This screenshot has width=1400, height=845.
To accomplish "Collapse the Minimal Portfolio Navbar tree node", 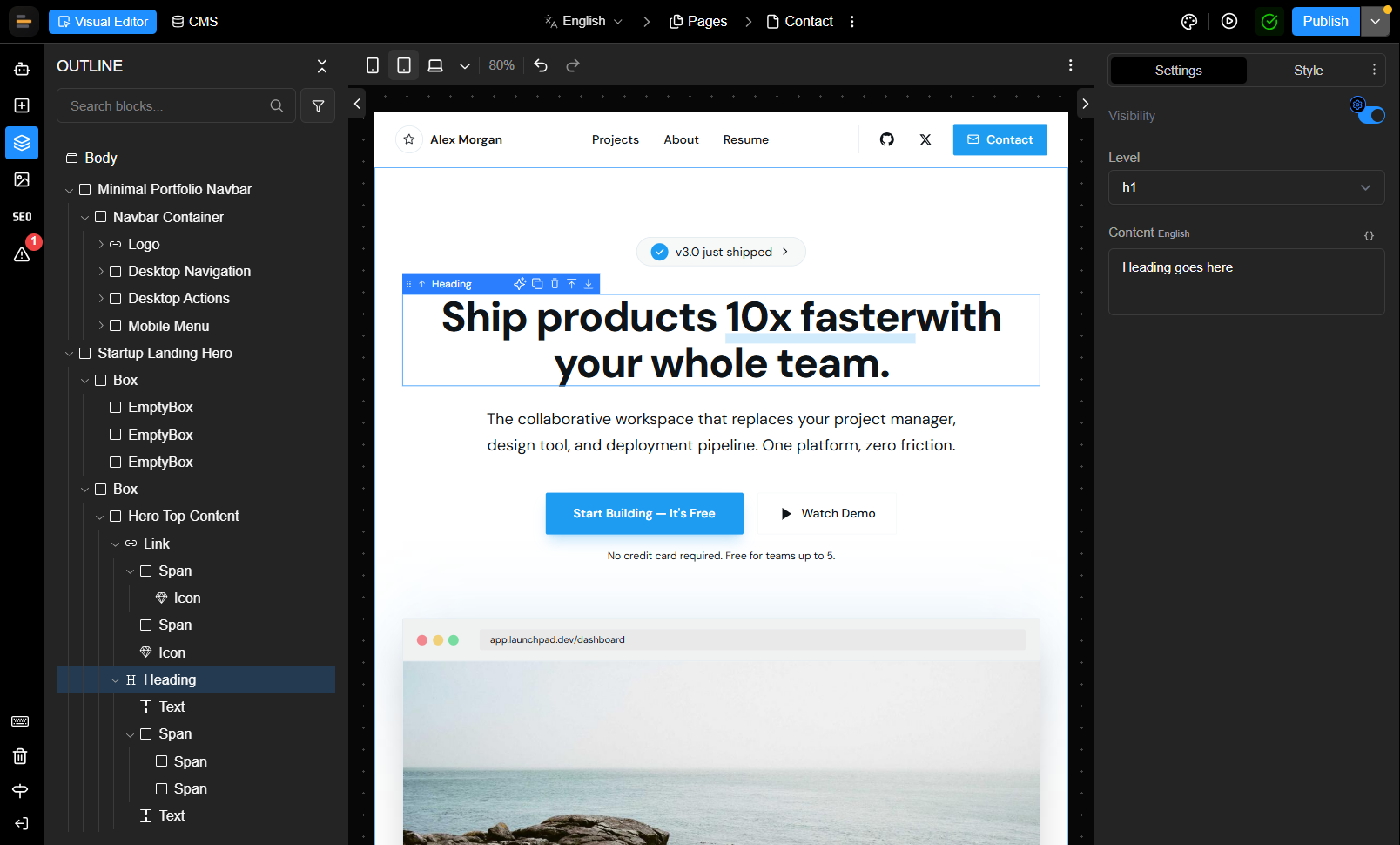I will (x=70, y=190).
